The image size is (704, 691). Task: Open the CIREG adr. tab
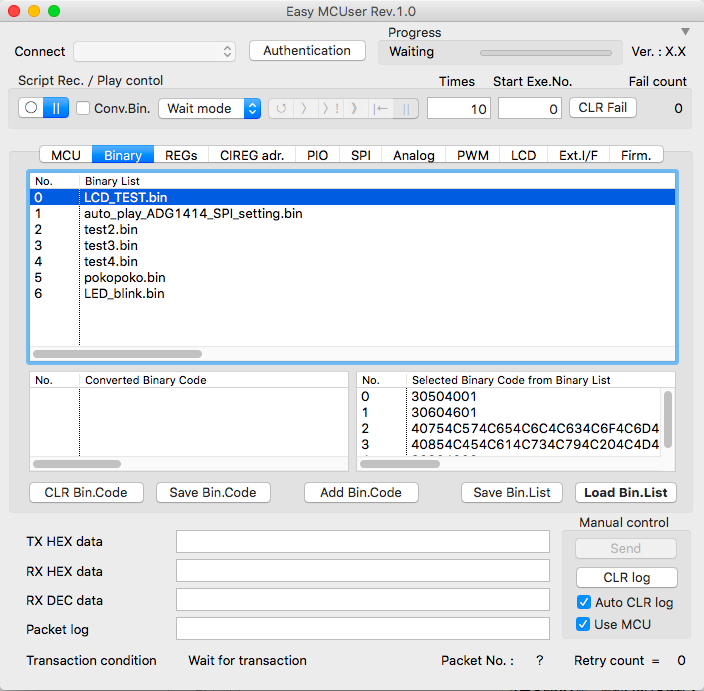(x=252, y=155)
